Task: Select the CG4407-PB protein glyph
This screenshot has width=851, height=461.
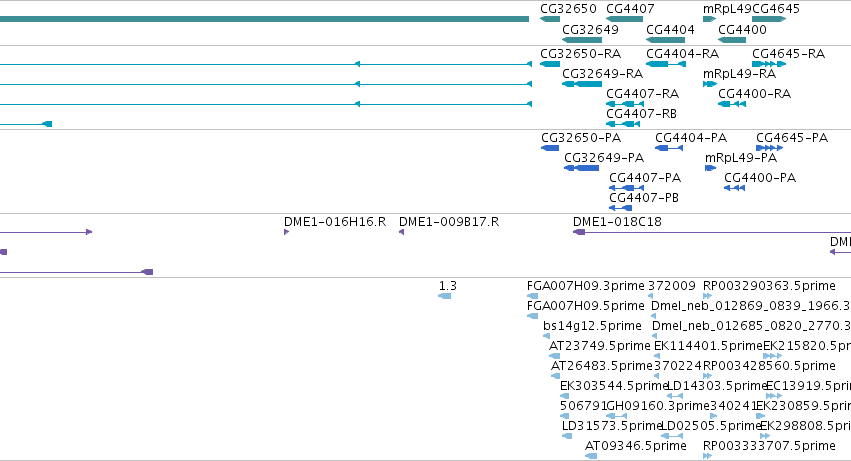Action: tap(620, 209)
